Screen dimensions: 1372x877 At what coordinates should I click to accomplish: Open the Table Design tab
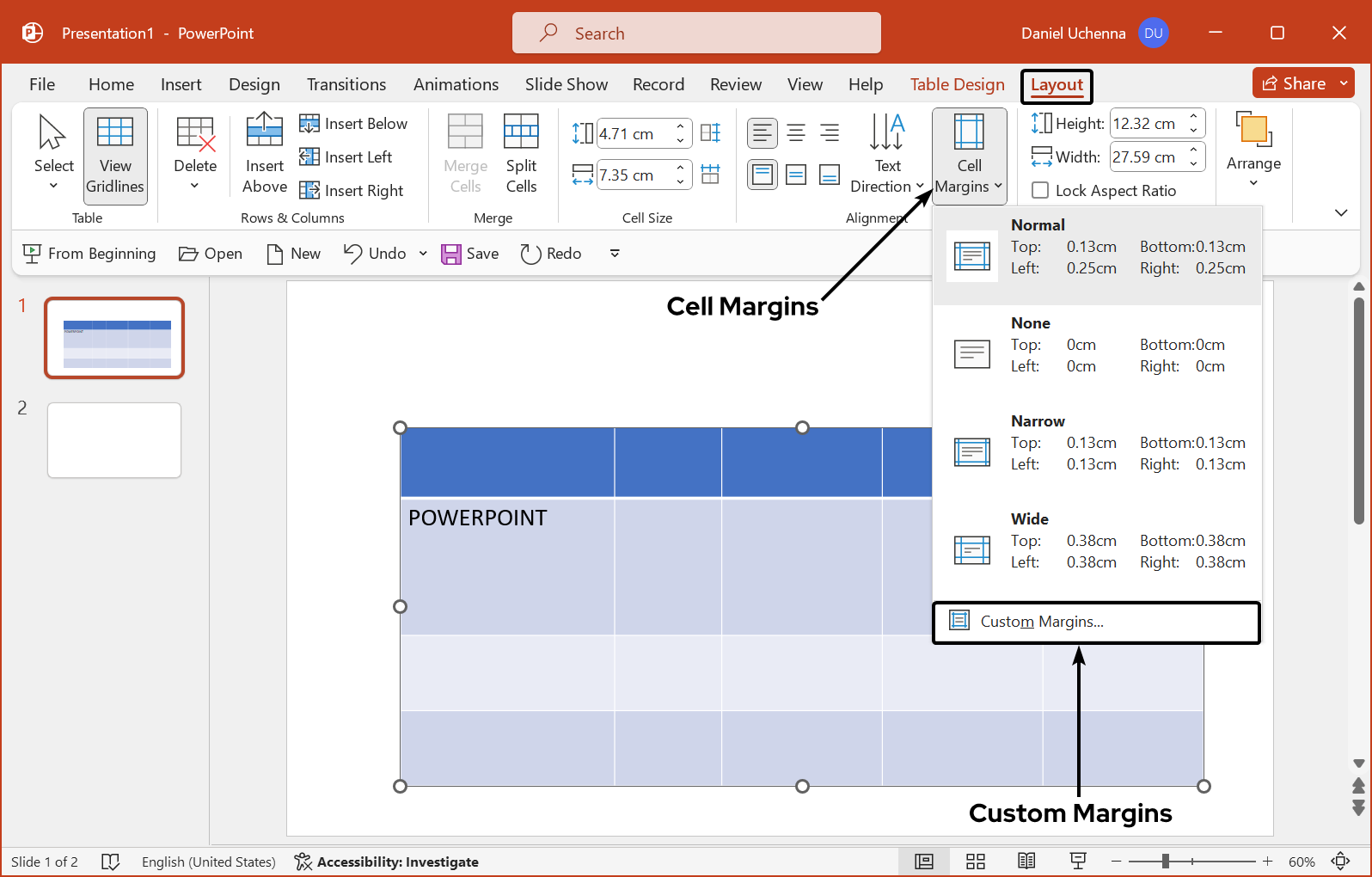957,84
